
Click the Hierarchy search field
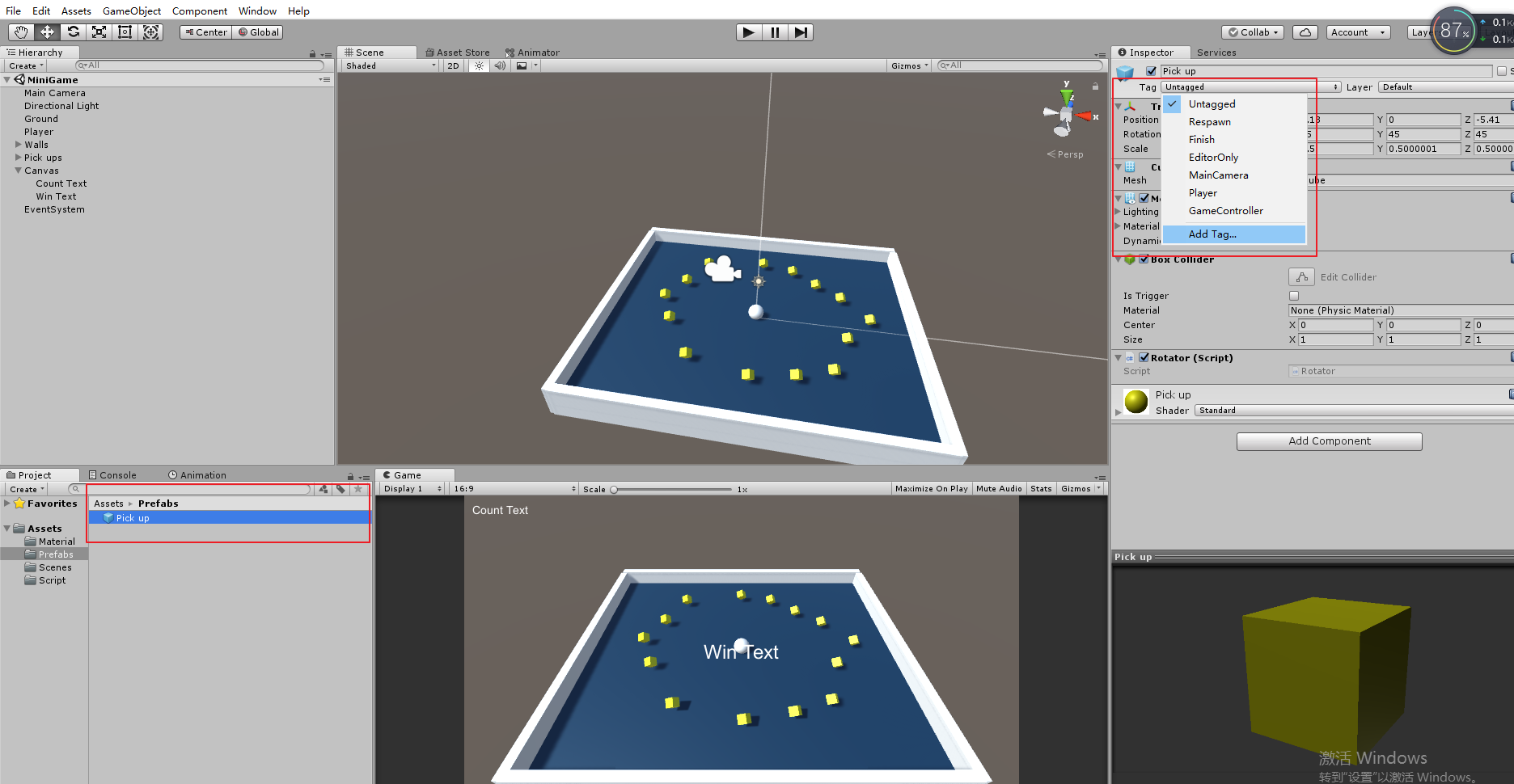click(200, 65)
